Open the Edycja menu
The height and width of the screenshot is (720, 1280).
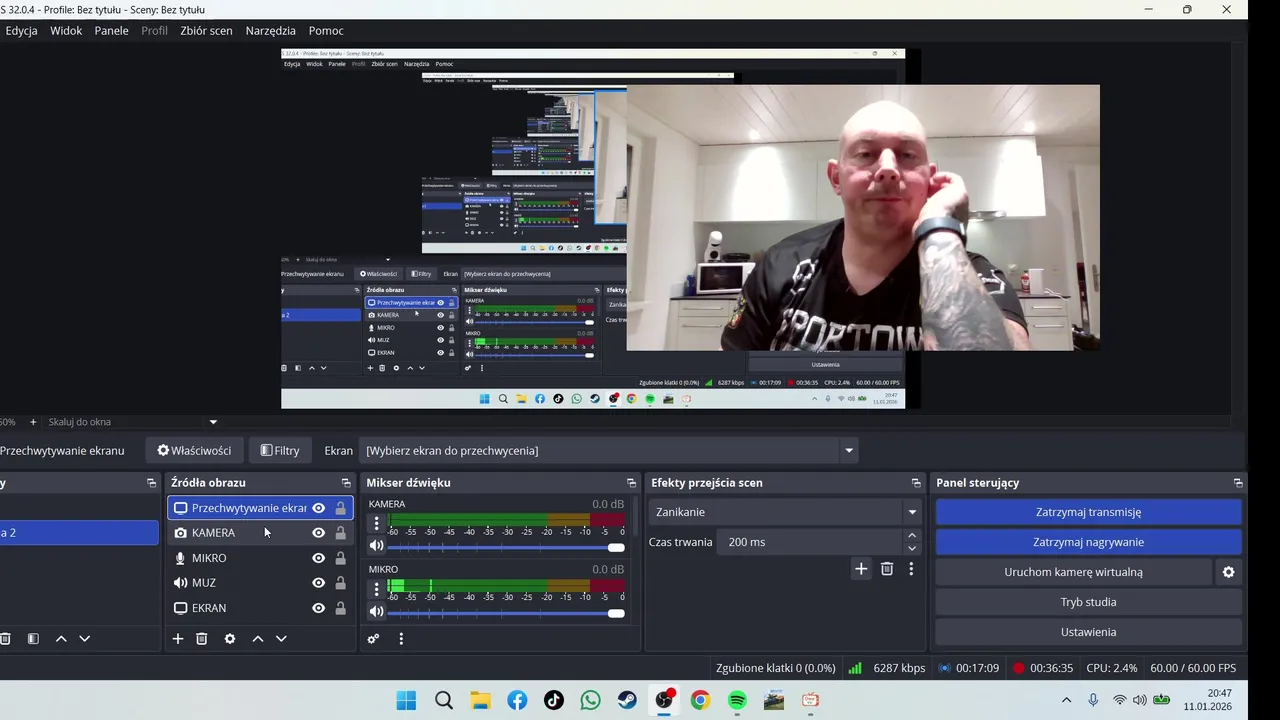(21, 31)
